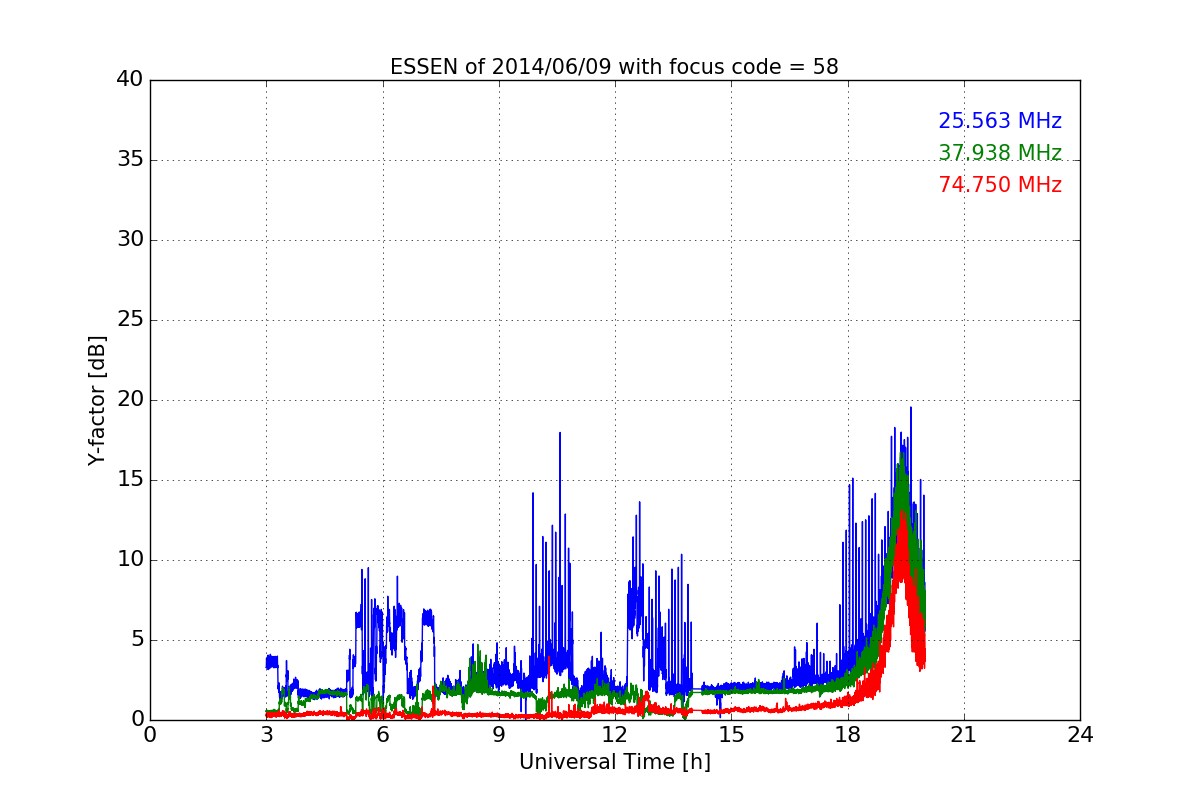Screen dimensions: 1200x800
Task: Click the x-axis tick label '18'
Action: 848,735
